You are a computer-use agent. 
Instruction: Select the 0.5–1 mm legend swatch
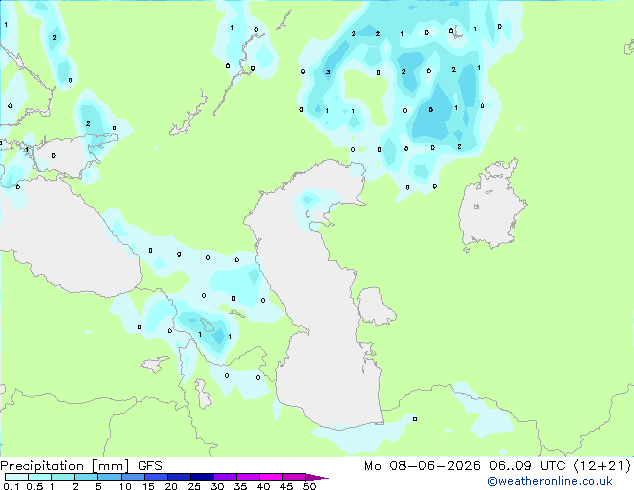(x=40, y=477)
